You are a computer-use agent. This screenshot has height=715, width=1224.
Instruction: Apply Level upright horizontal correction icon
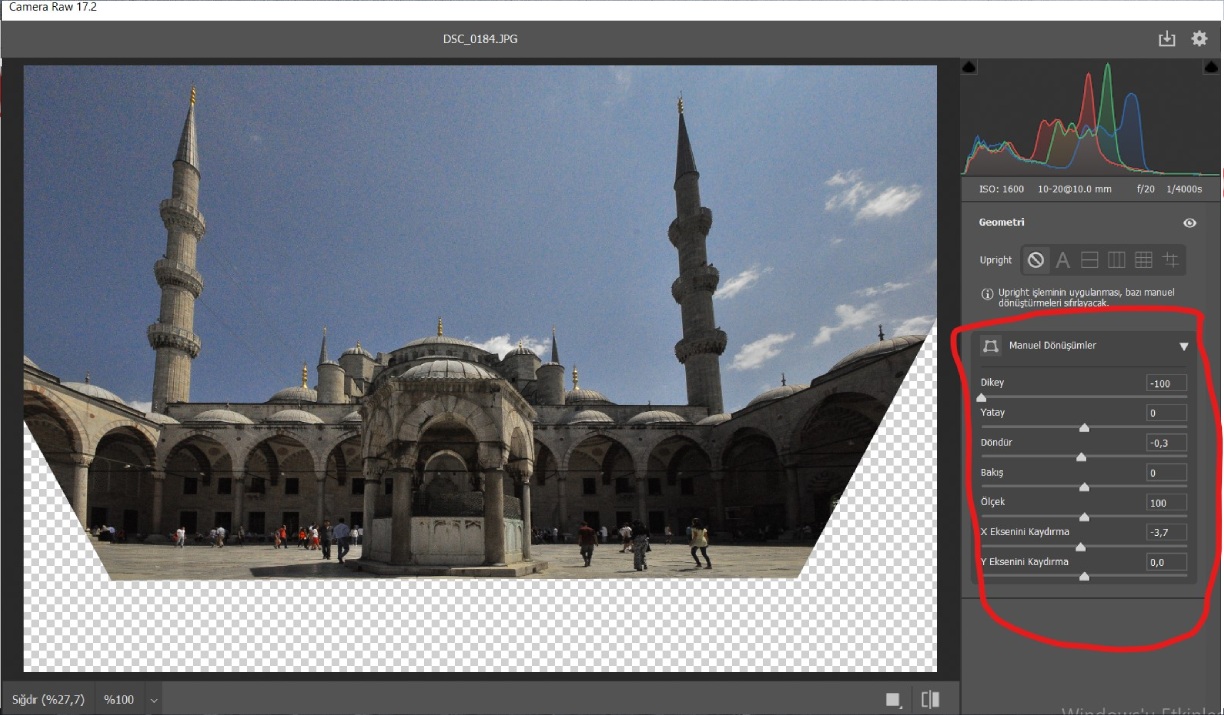(1090, 260)
